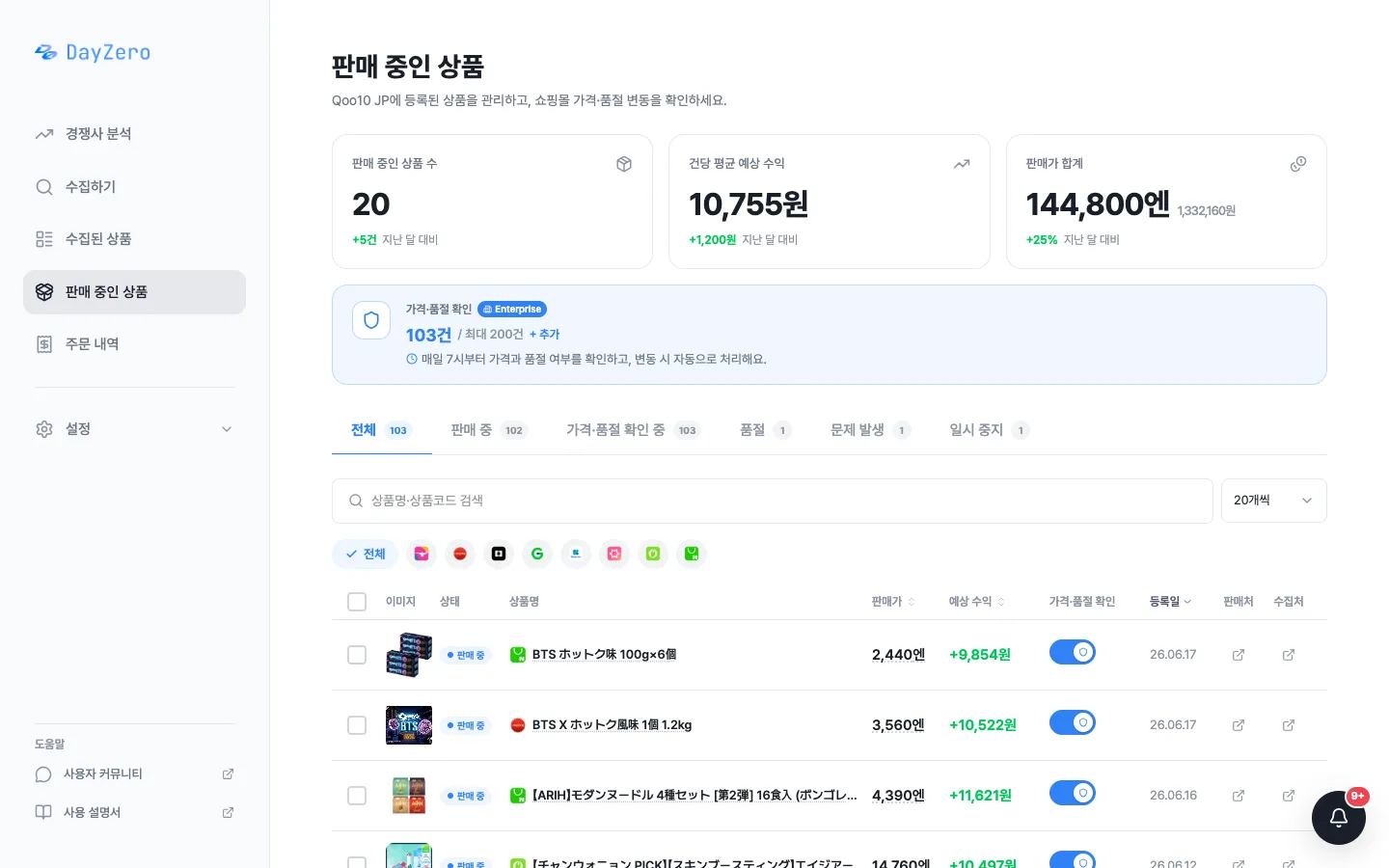
Task: Click the coin icon on 판매가 합계 card
Action: click(1298, 164)
